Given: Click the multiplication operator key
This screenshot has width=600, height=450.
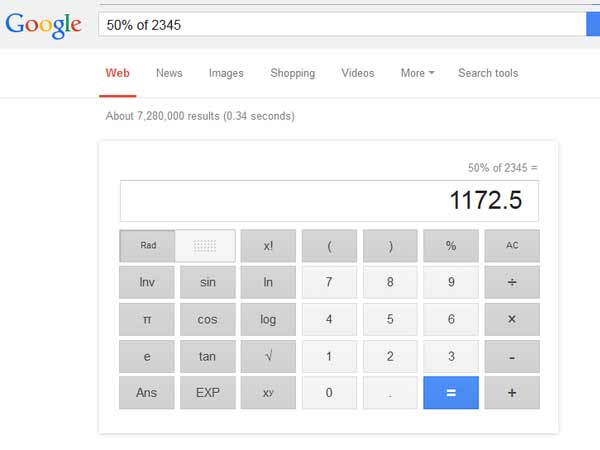Looking at the screenshot, I should 512,319.
